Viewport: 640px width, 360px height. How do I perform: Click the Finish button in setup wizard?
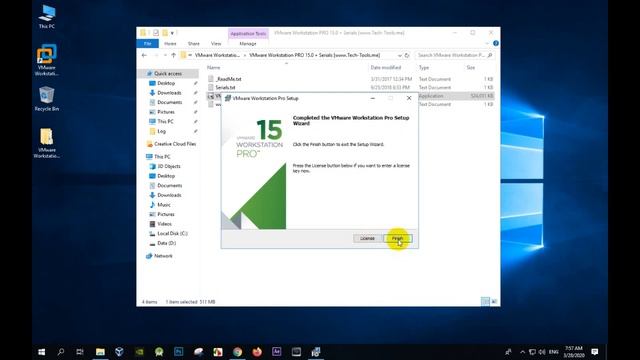(398, 238)
